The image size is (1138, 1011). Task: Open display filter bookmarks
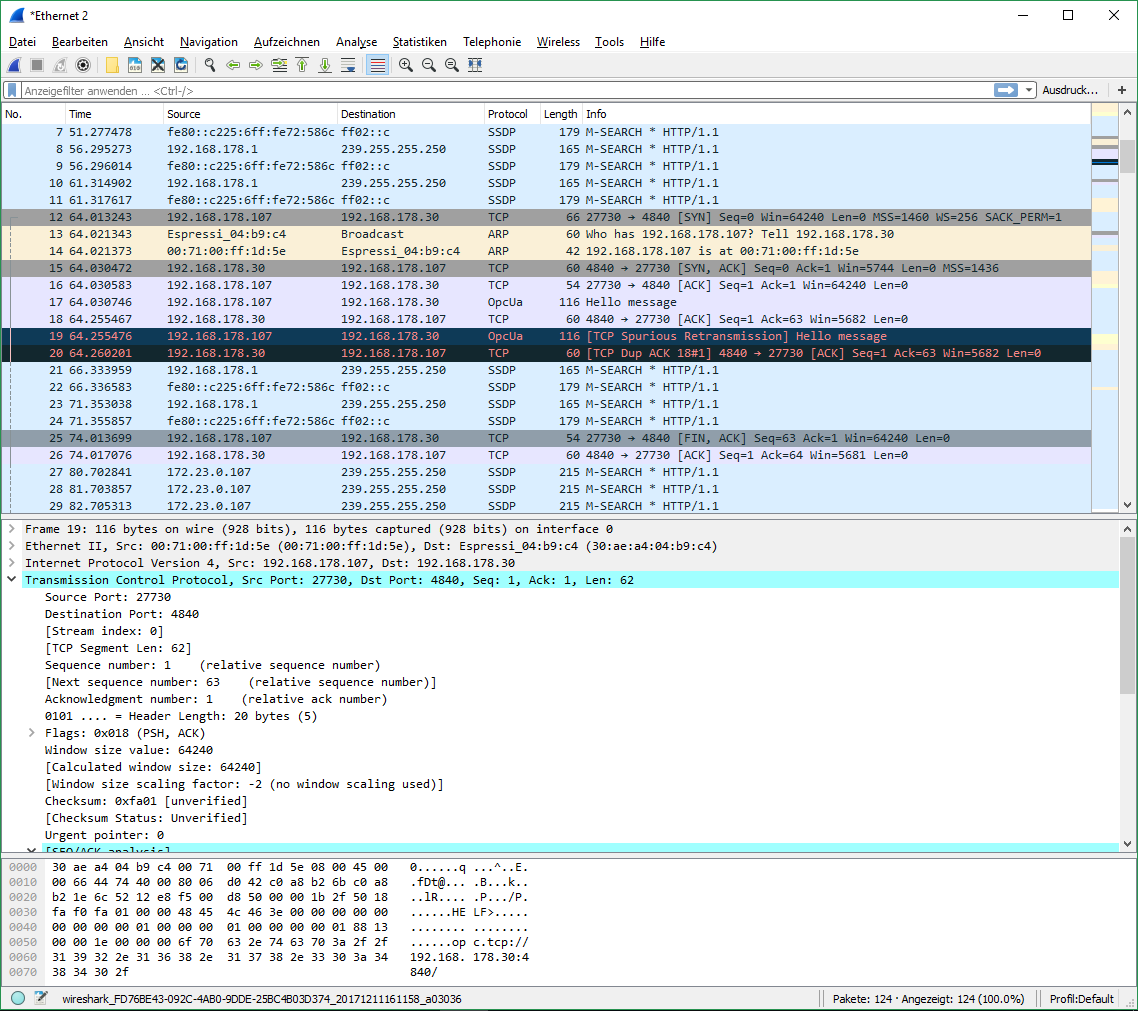pyautogui.click(x=12, y=91)
